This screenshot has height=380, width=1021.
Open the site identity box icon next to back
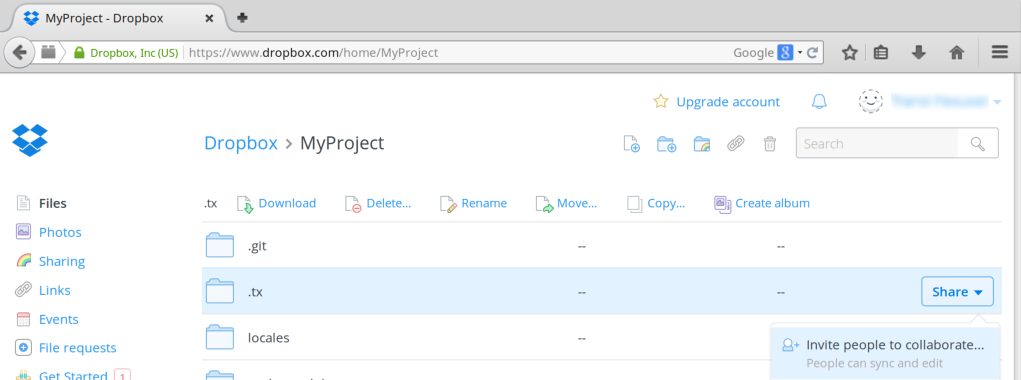(x=48, y=52)
